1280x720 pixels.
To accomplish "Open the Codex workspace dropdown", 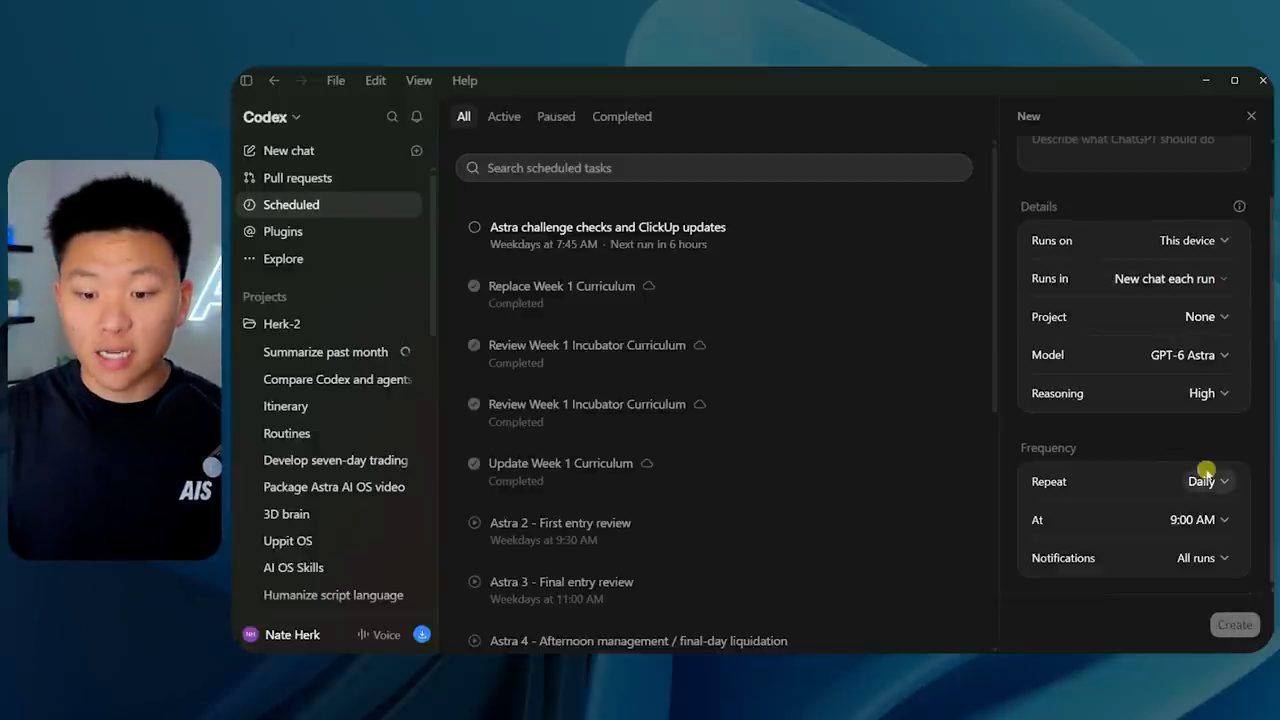I will coord(272,117).
